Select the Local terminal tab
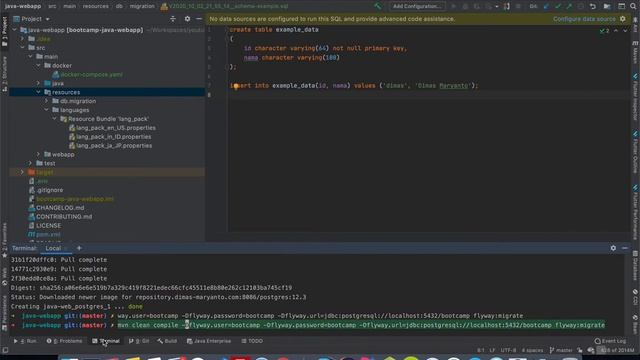The width and height of the screenshot is (640, 360). coord(53,248)
